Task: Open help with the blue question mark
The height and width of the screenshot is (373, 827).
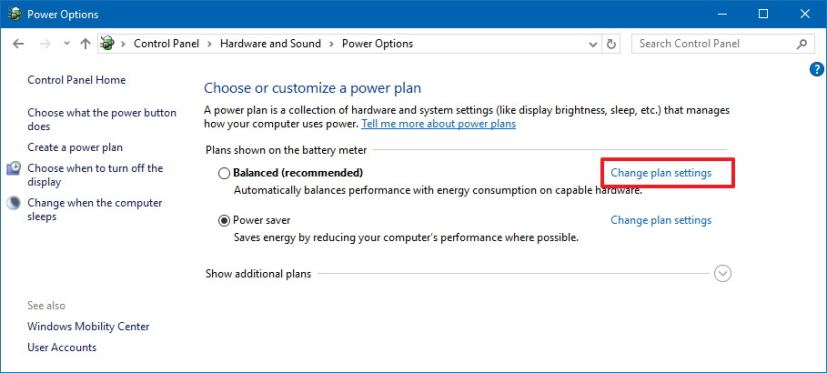Action: (x=816, y=69)
